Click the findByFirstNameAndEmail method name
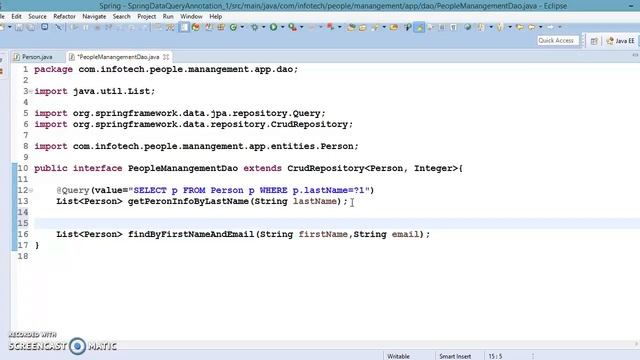The width and height of the screenshot is (640, 360). point(191,234)
